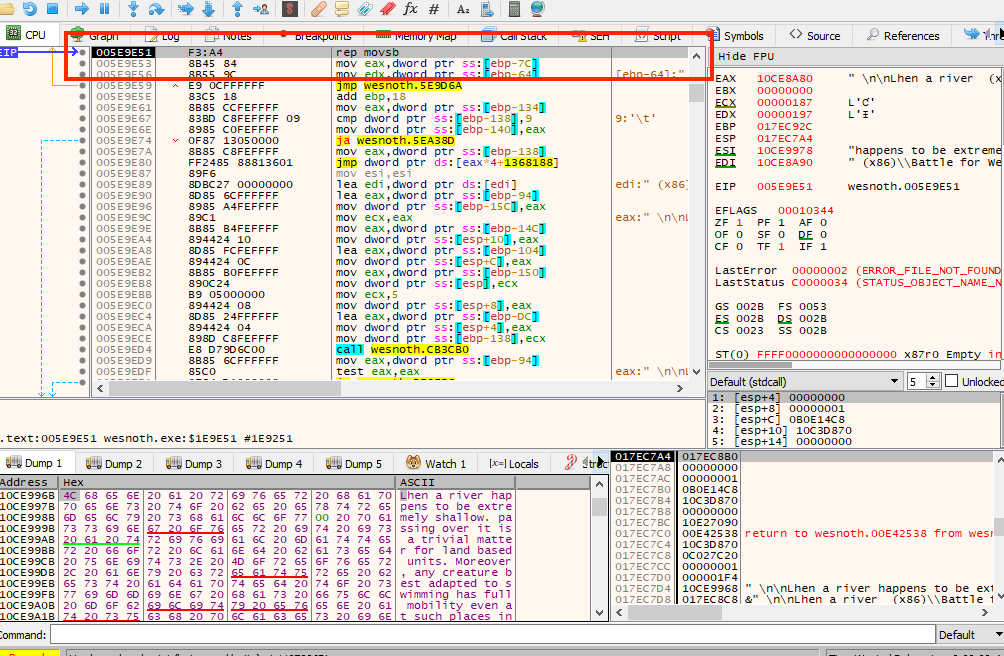The height and width of the screenshot is (656, 1004).
Task: Restart the debugged program
Action: pyautogui.click(x=29, y=8)
